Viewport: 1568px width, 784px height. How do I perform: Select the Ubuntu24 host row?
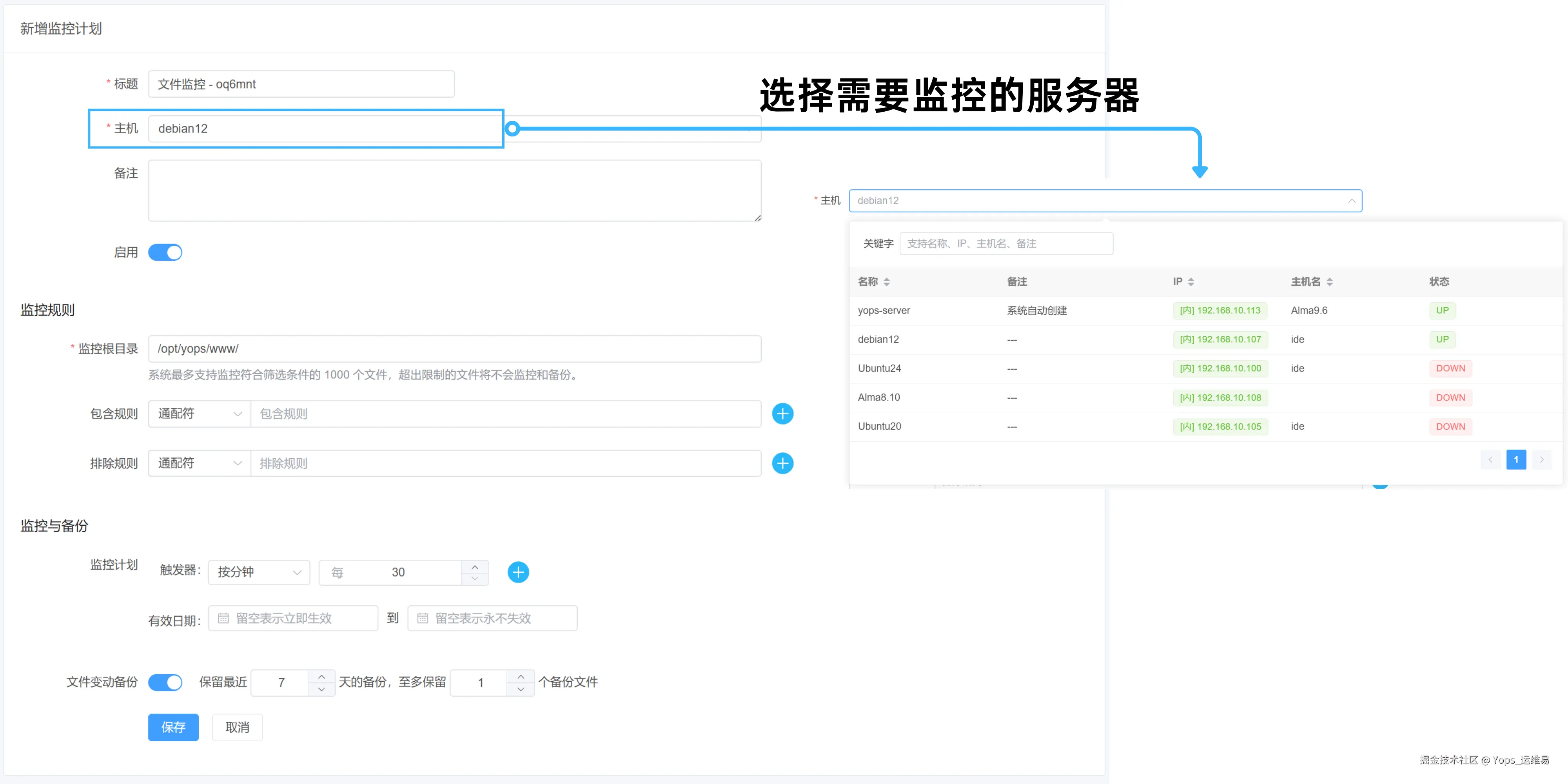pyautogui.click(x=879, y=368)
